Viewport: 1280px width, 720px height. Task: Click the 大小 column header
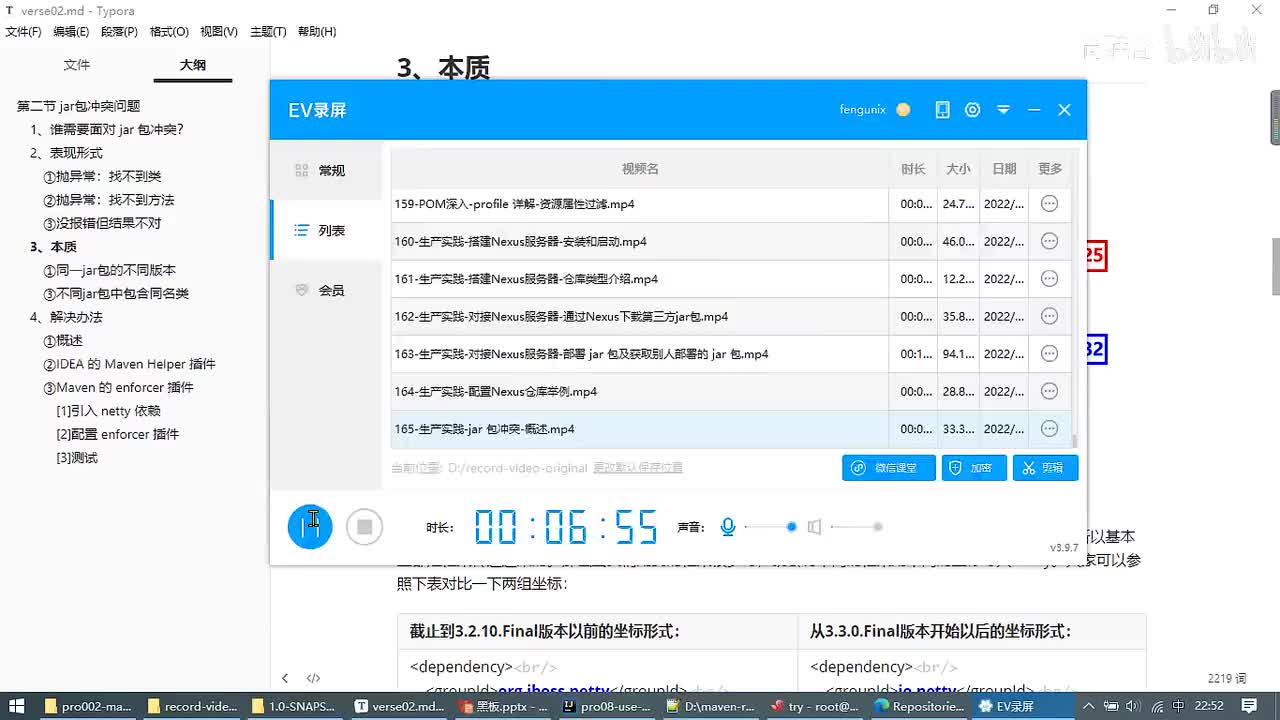958,169
